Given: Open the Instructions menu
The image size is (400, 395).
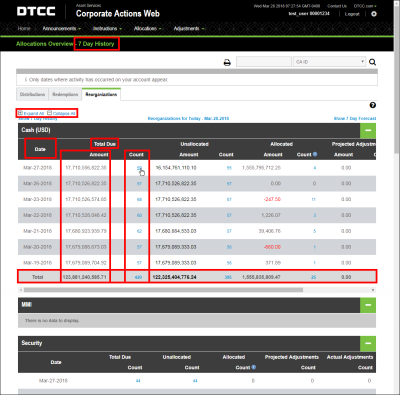Looking at the screenshot, I should [x=107, y=29].
